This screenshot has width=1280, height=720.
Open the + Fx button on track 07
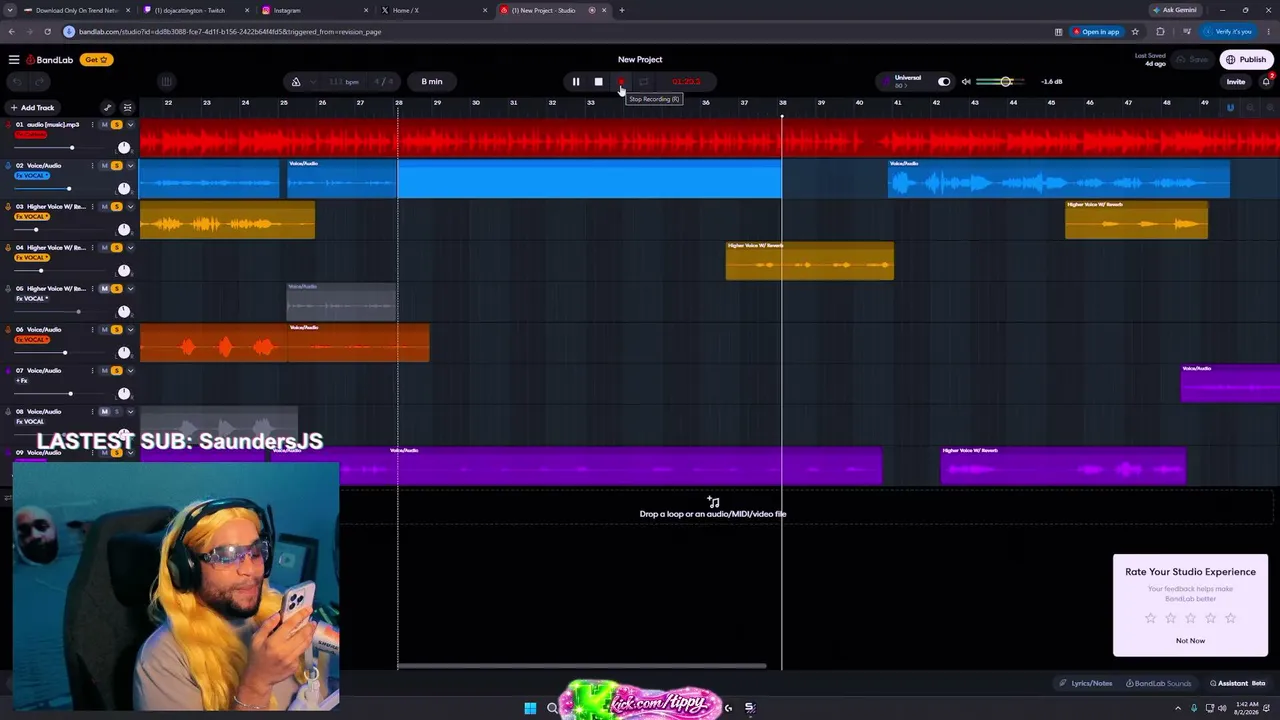click(21, 381)
